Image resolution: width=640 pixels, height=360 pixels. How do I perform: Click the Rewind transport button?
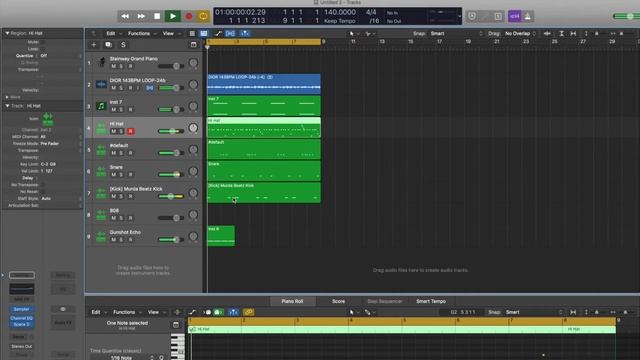(125, 16)
